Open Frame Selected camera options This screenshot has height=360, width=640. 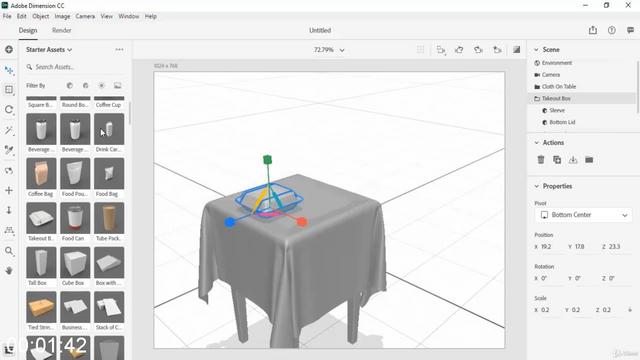440,50
